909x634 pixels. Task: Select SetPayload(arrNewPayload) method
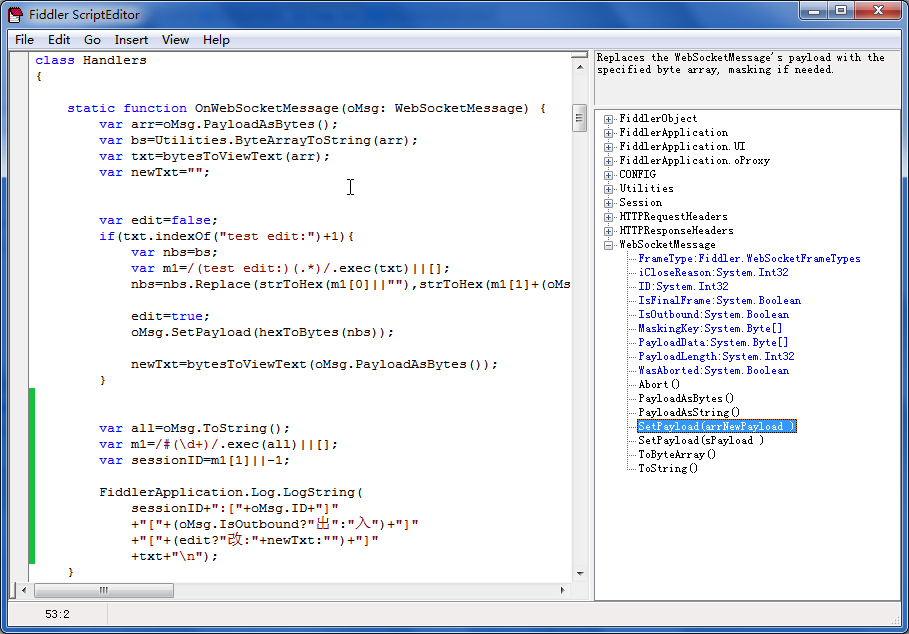[717, 427]
